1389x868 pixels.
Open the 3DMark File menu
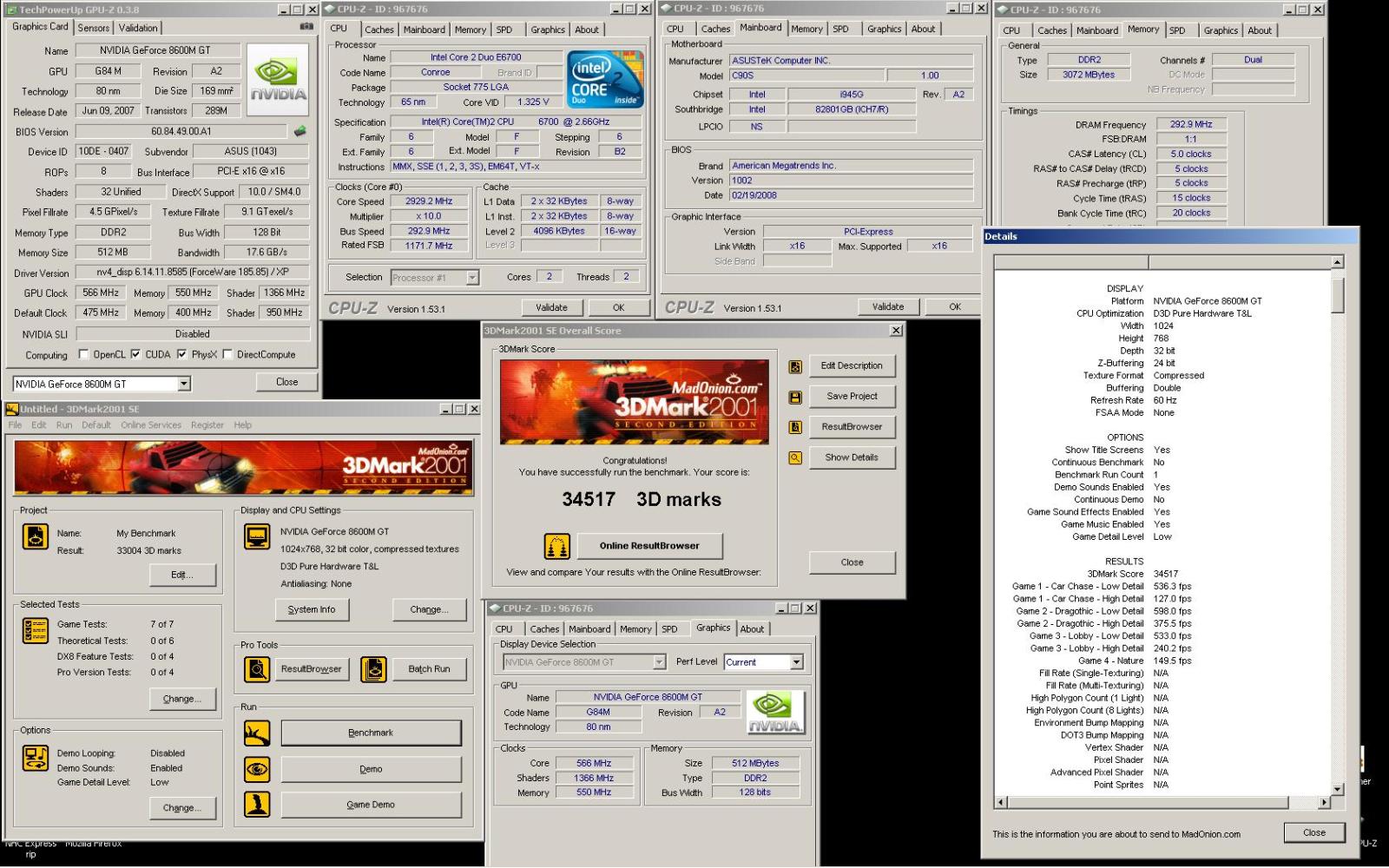pos(16,425)
